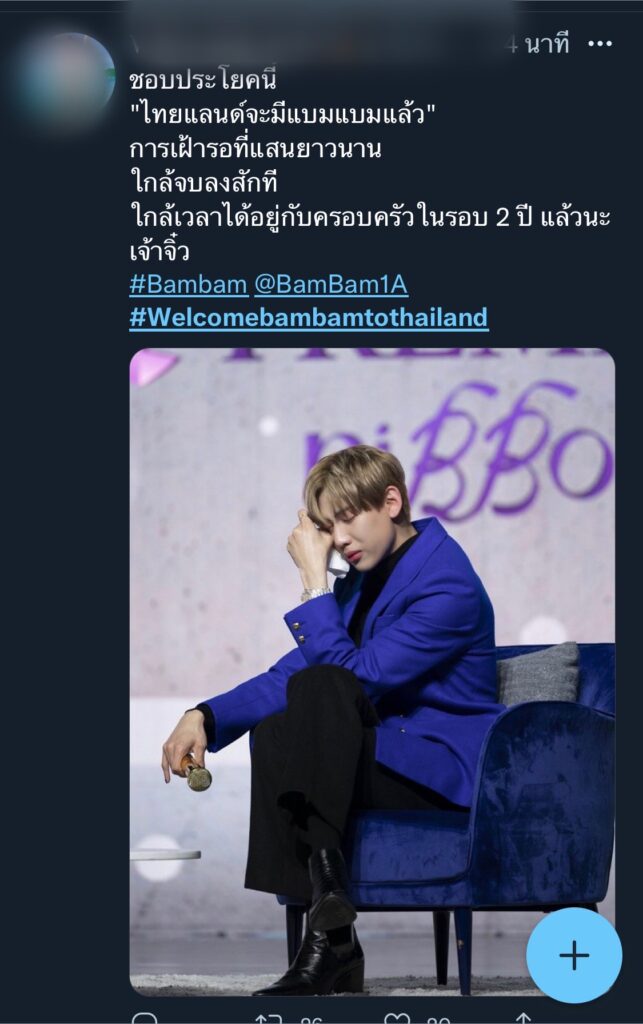This screenshot has height=1024, width=643.
Task: Open the #Welcomebambamtothailand hashtag
Action: tap(309, 317)
